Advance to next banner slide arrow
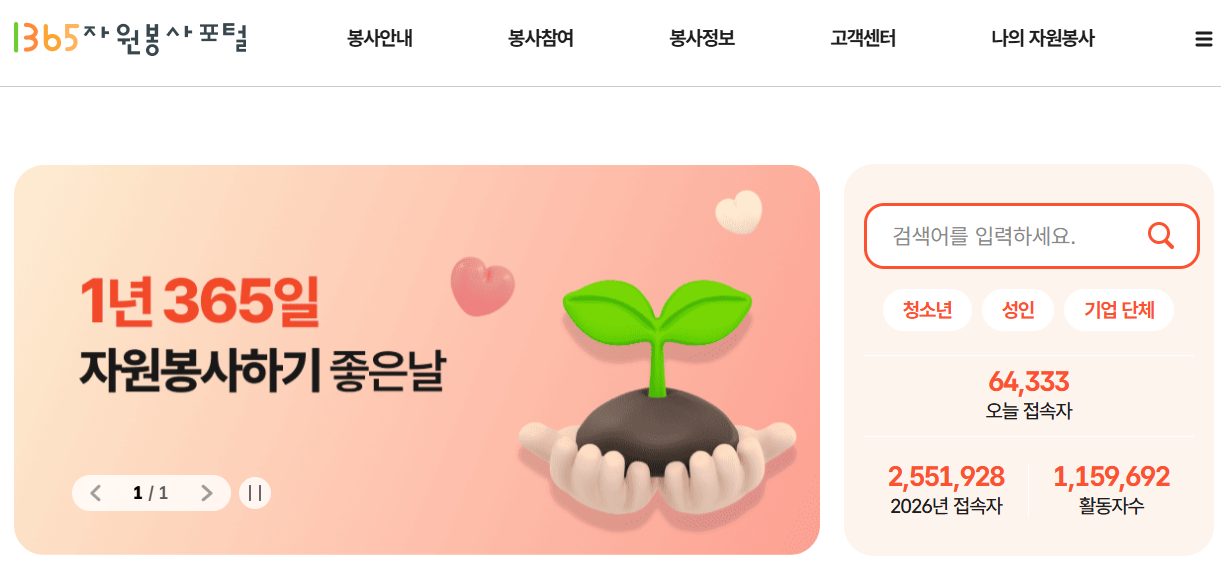The width and height of the screenshot is (1221, 564). (x=207, y=493)
